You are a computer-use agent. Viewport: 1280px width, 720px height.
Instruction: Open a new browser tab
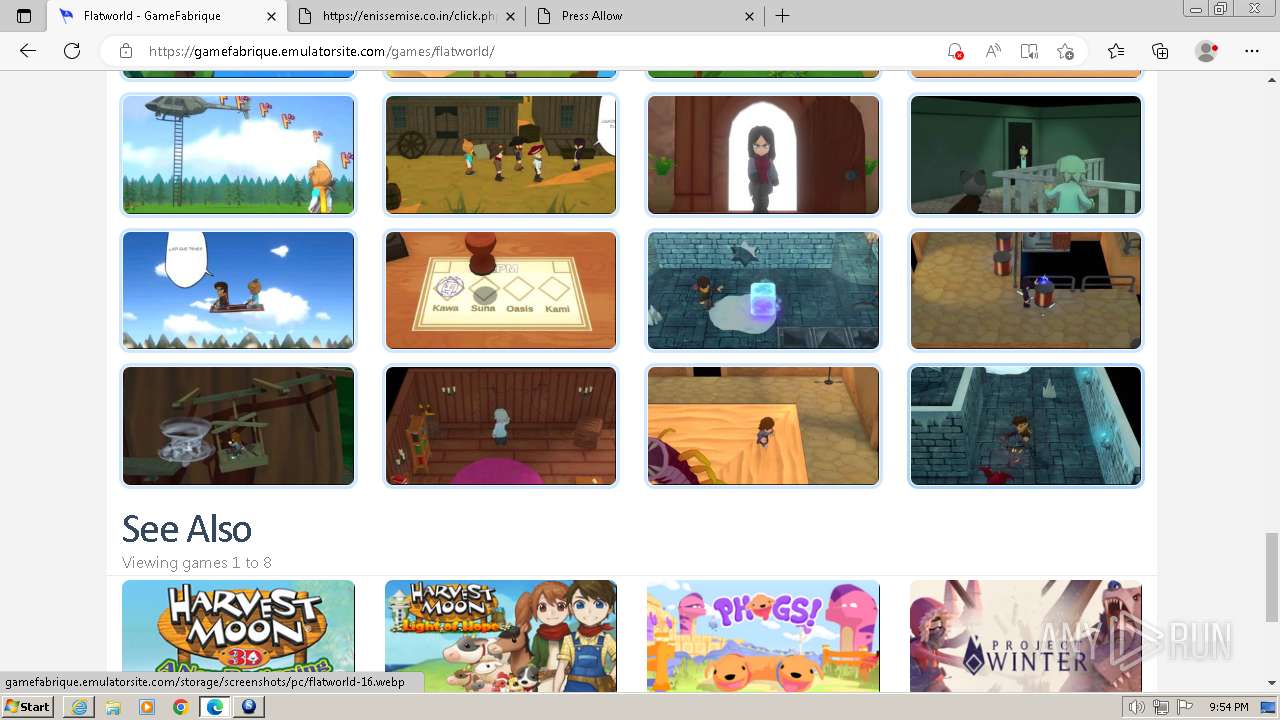click(x=783, y=16)
